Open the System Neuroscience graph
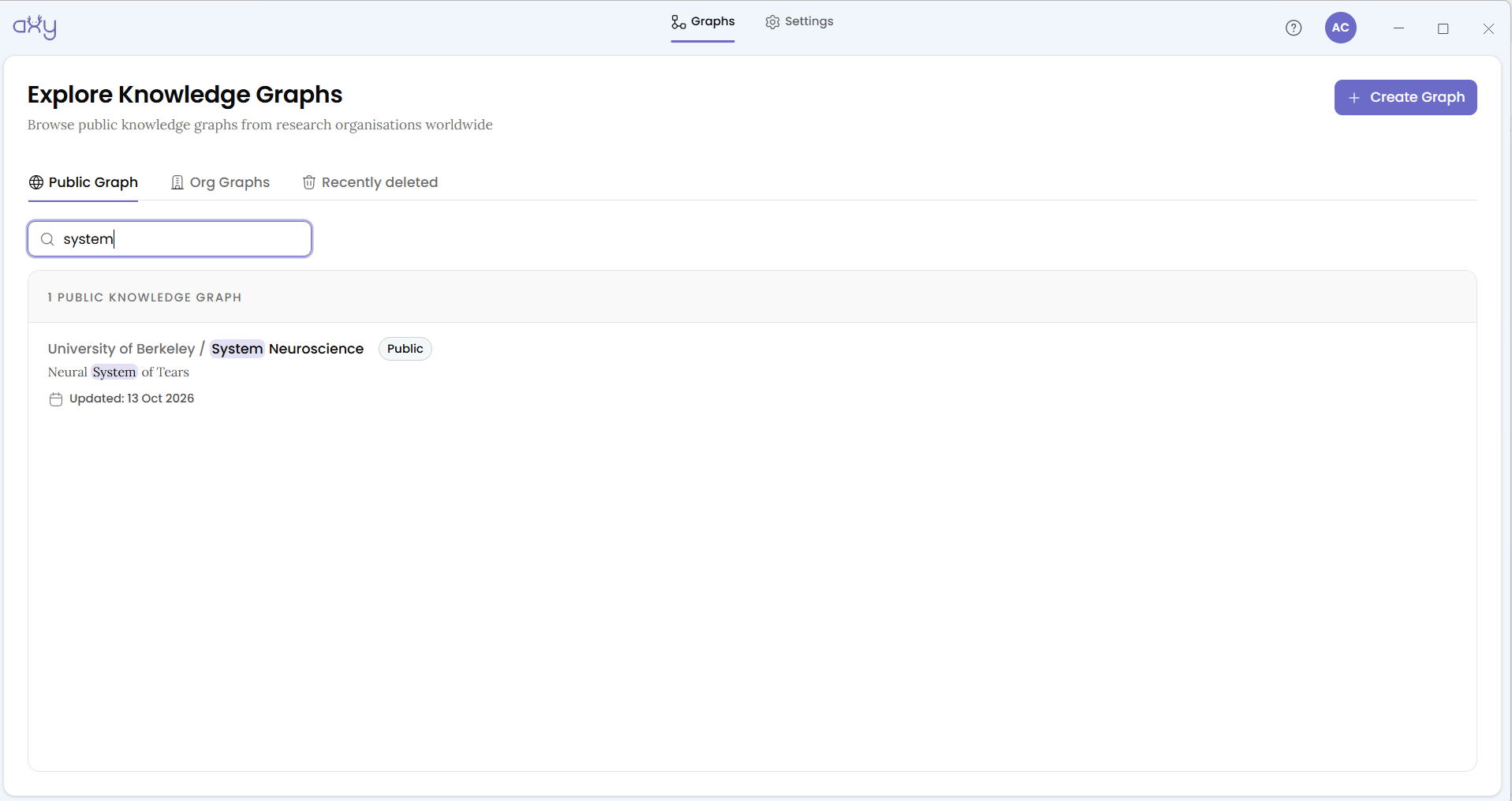 coord(287,349)
